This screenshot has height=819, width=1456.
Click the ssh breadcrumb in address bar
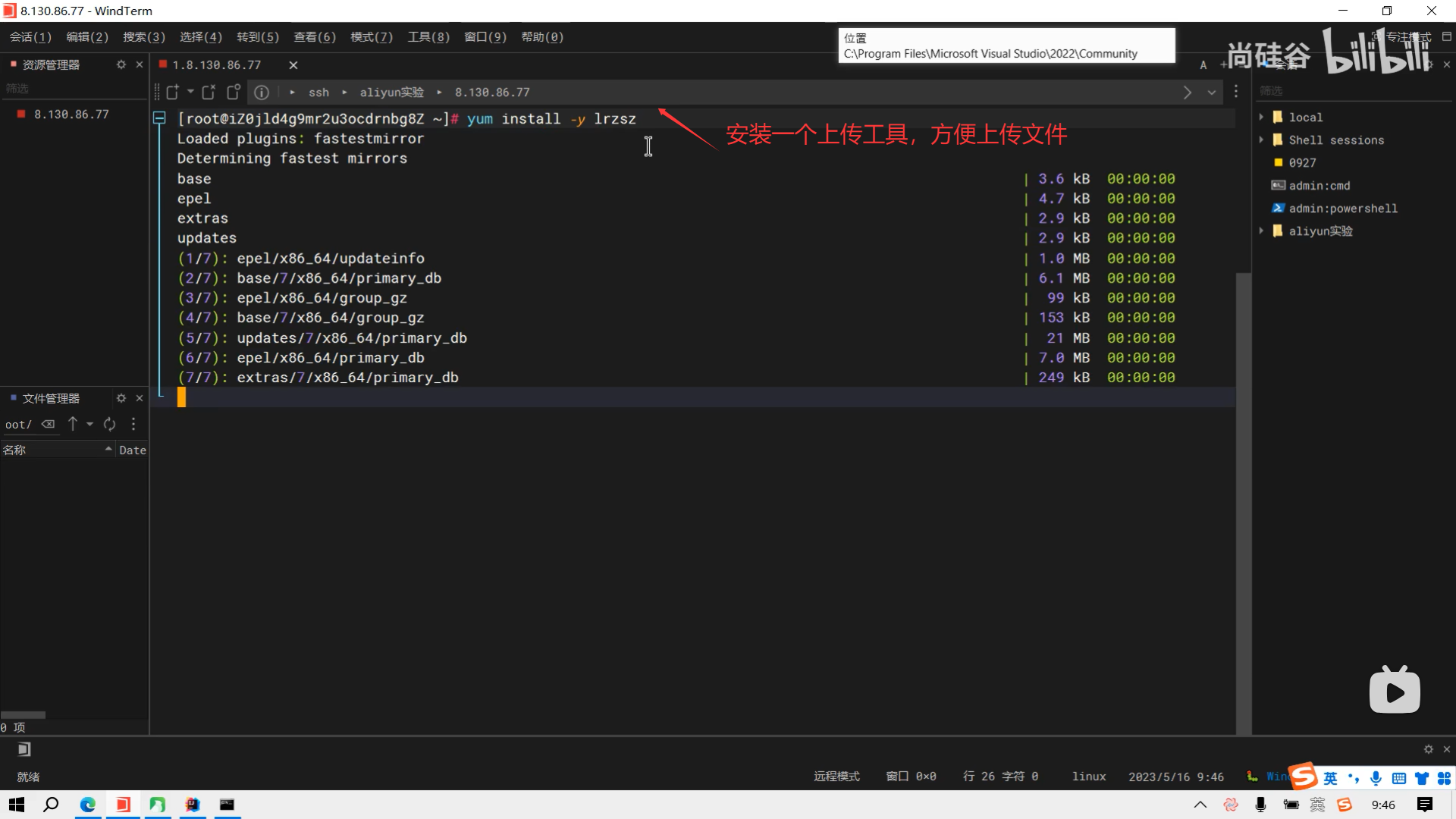(318, 93)
